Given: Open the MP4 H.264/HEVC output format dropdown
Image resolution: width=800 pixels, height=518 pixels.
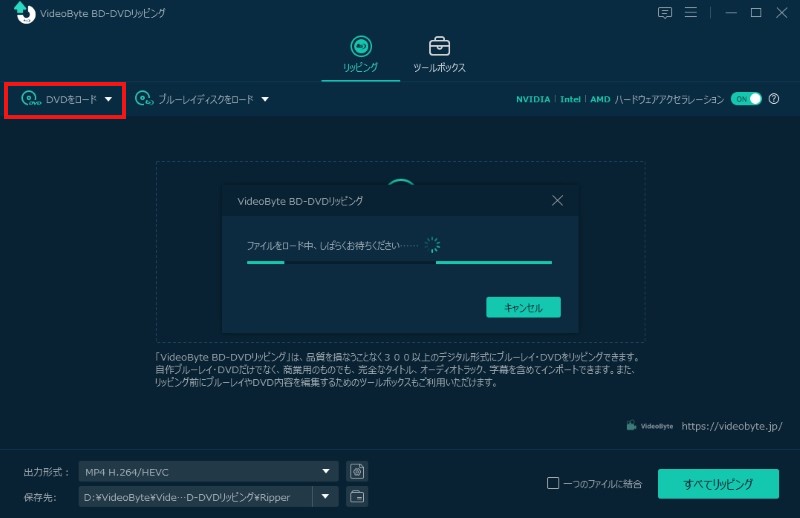Looking at the screenshot, I should pyautogui.click(x=208, y=472).
